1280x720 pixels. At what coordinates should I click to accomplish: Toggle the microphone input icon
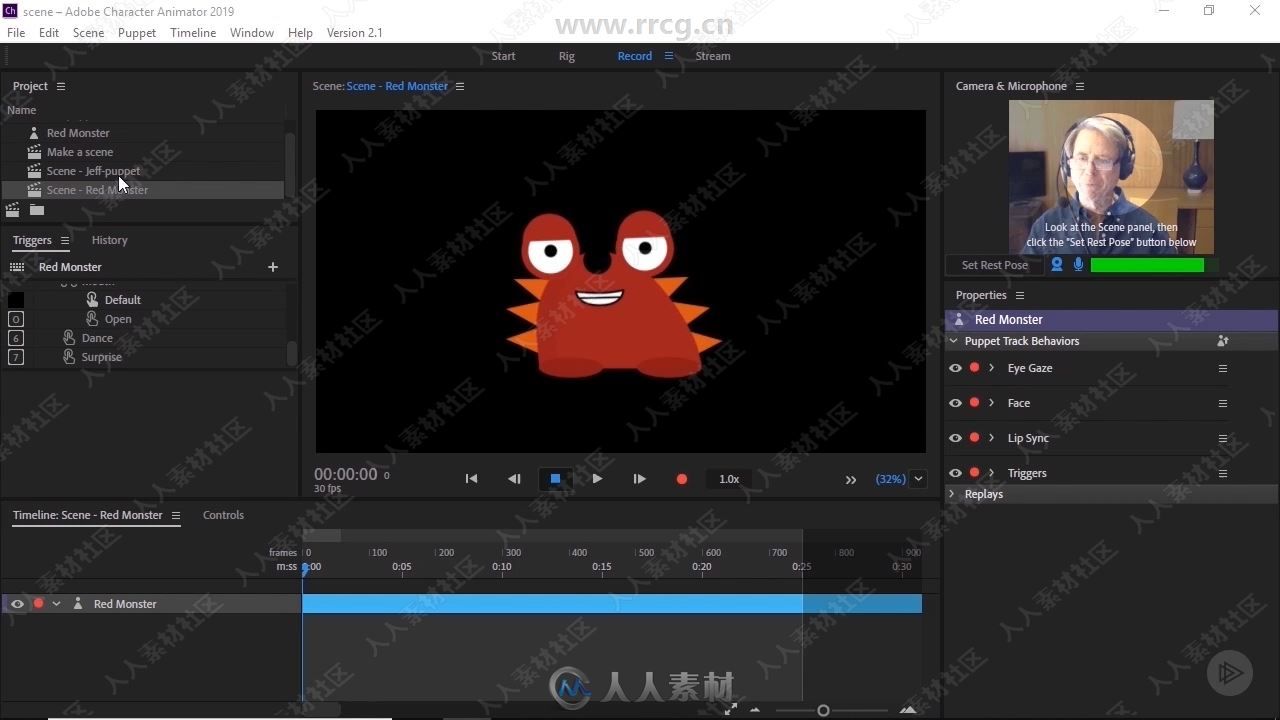click(x=1078, y=265)
